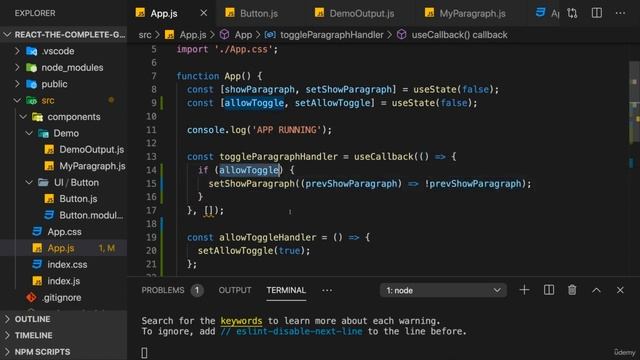Follow the 'keywords' link in terminal
Screen dimensions: 640x360
click(x=241, y=321)
